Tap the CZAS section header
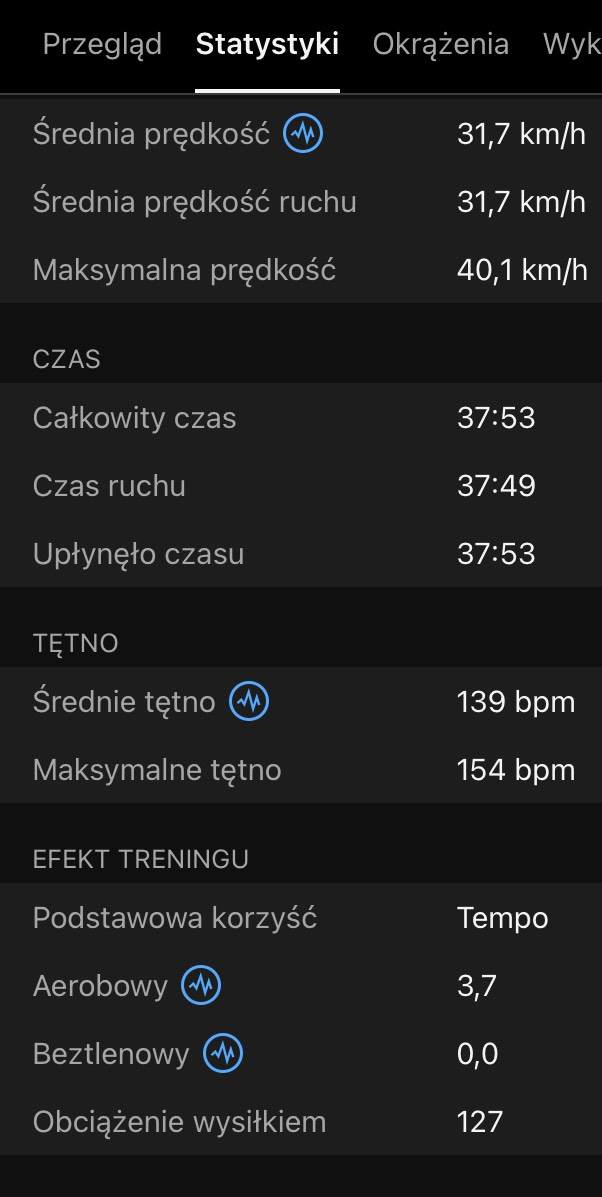602x1197 pixels. click(x=66, y=359)
